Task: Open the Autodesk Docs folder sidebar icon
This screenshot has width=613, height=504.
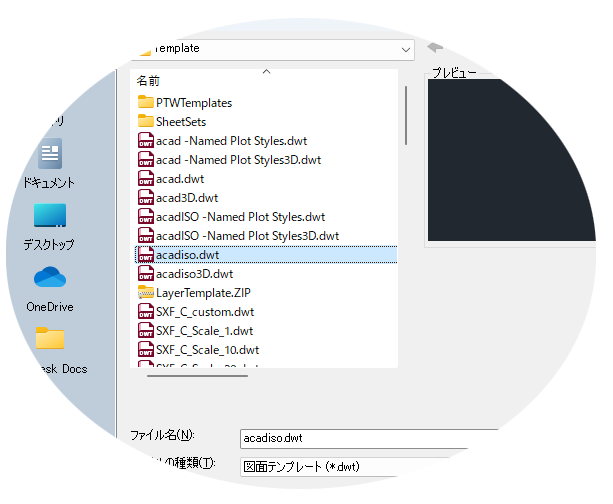Action: click(x=50, y=338)
